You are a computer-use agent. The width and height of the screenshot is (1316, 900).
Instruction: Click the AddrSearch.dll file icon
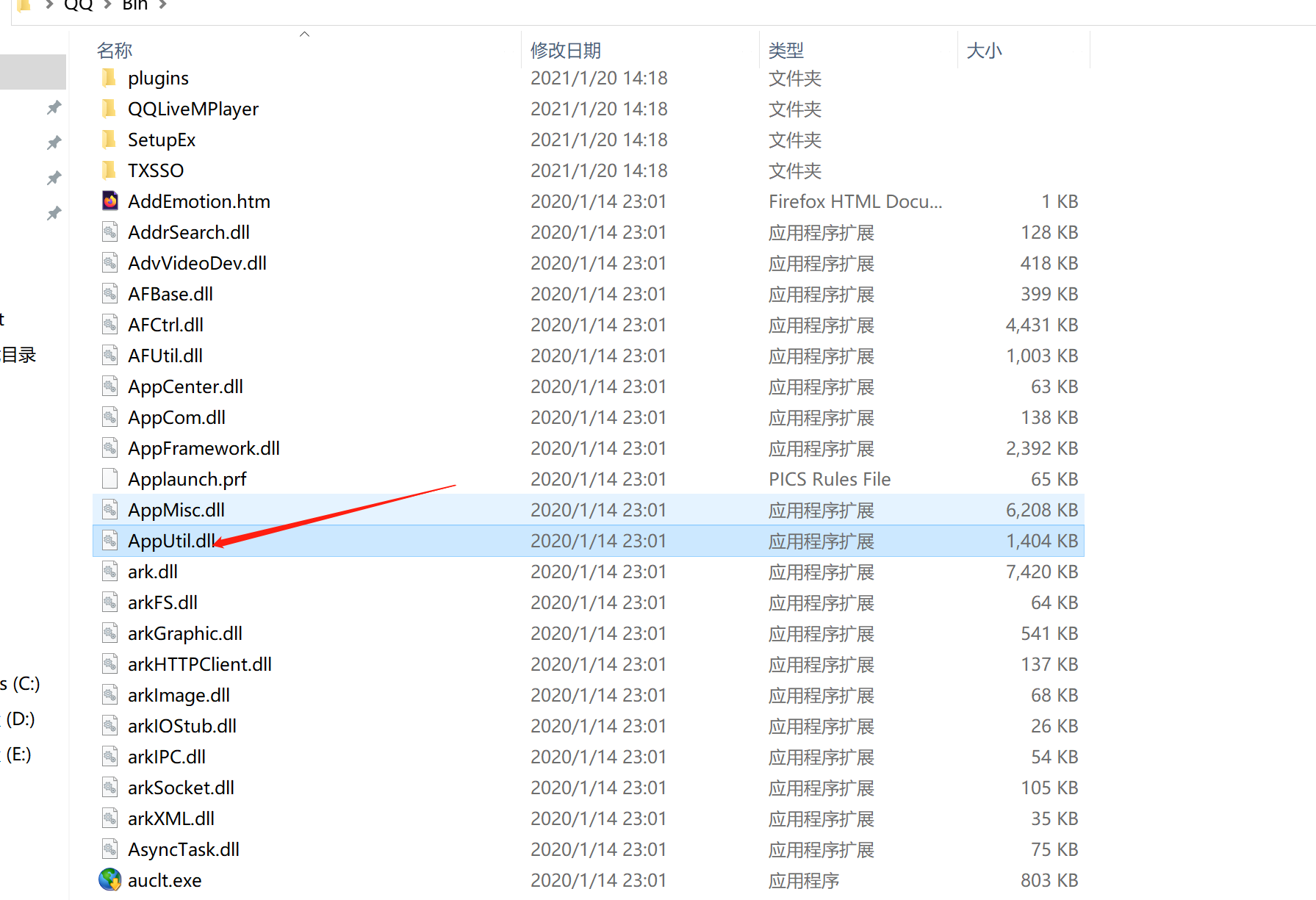coord(110,232)
